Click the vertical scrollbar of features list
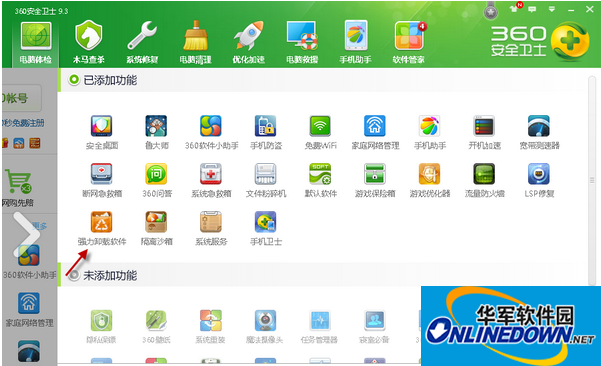The height and width of the screenshot is (366, 601). pos(592,180)
